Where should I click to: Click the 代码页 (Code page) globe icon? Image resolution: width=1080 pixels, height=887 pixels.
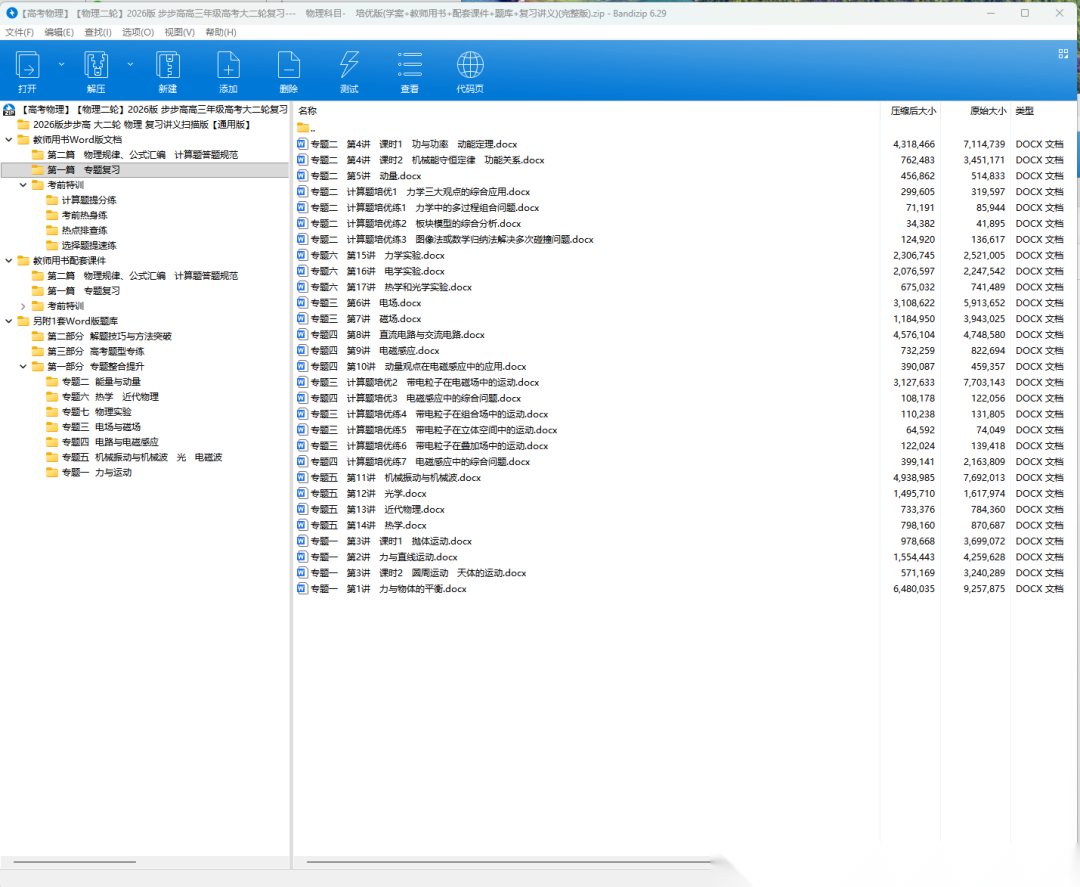click(x=470, y=66)
